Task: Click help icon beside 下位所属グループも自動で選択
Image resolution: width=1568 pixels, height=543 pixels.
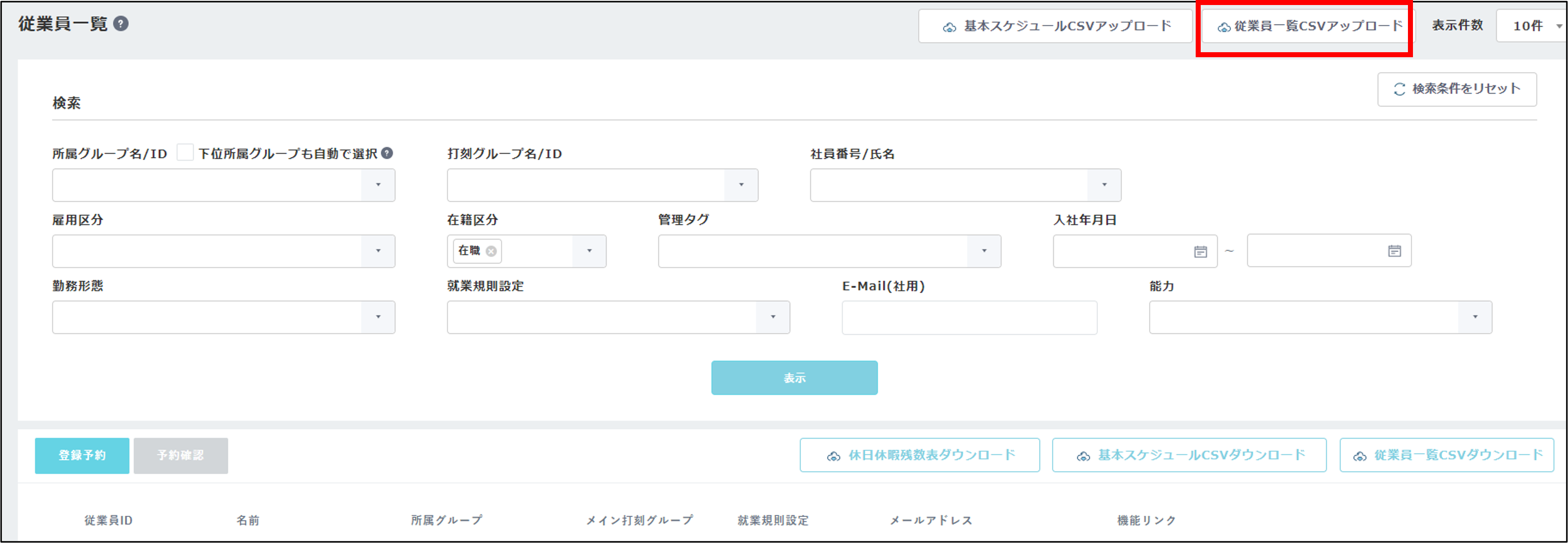Action: [387, 154]
